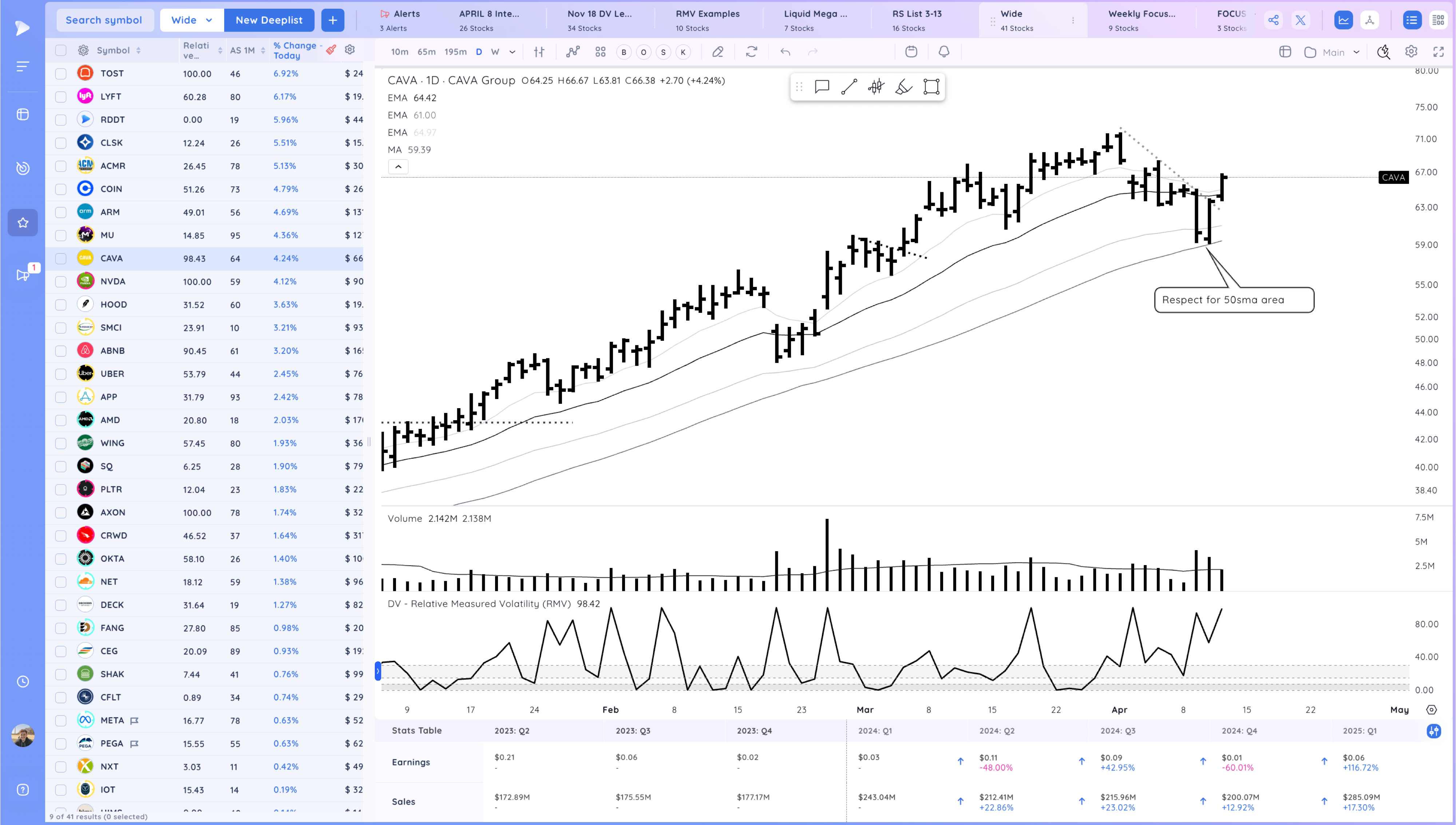
Task: Select the brush highlighter drawing tool
Action: coord(903,87)
